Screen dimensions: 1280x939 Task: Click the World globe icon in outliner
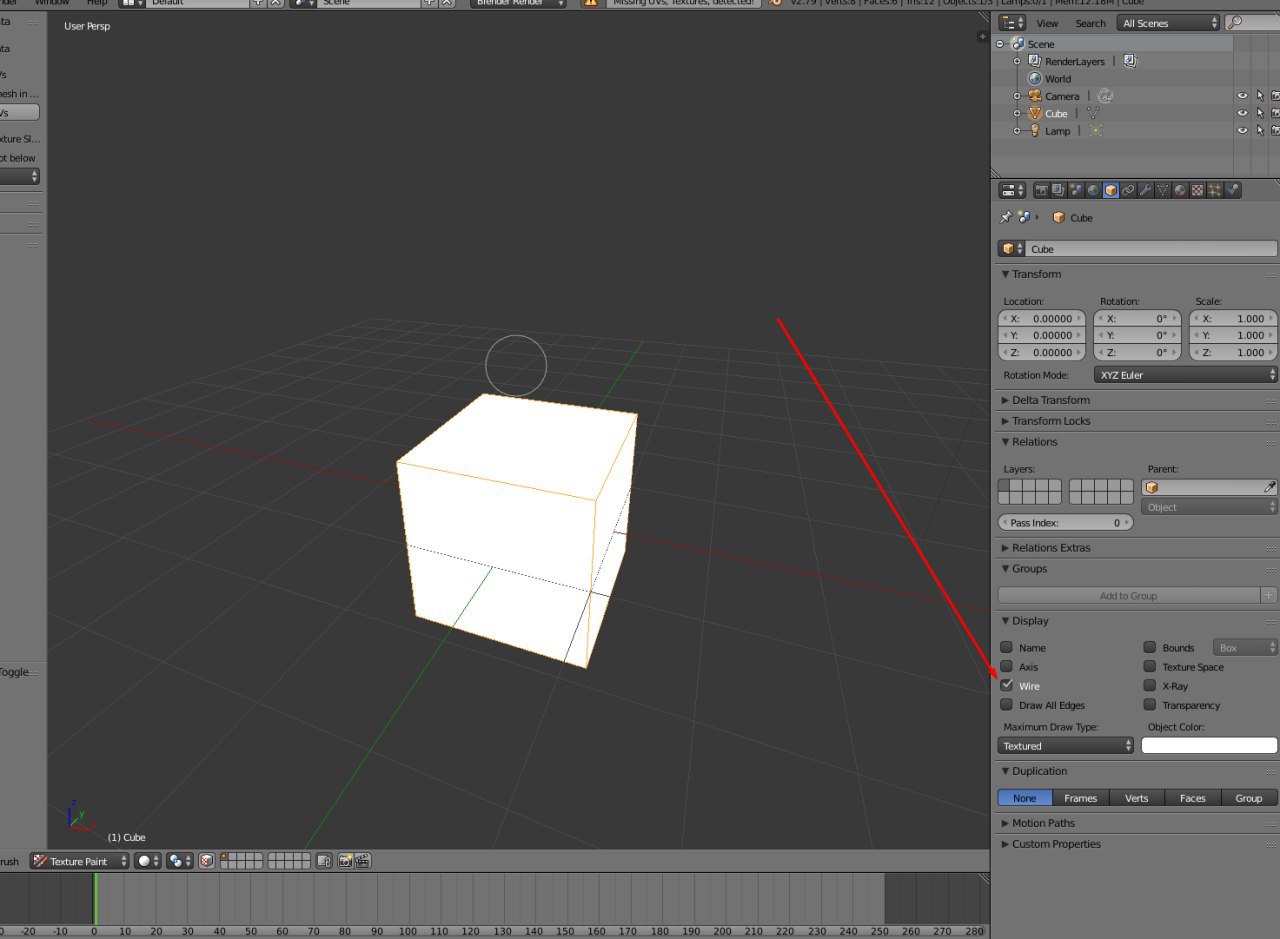pyautogui.click(x=1035, y=78)
